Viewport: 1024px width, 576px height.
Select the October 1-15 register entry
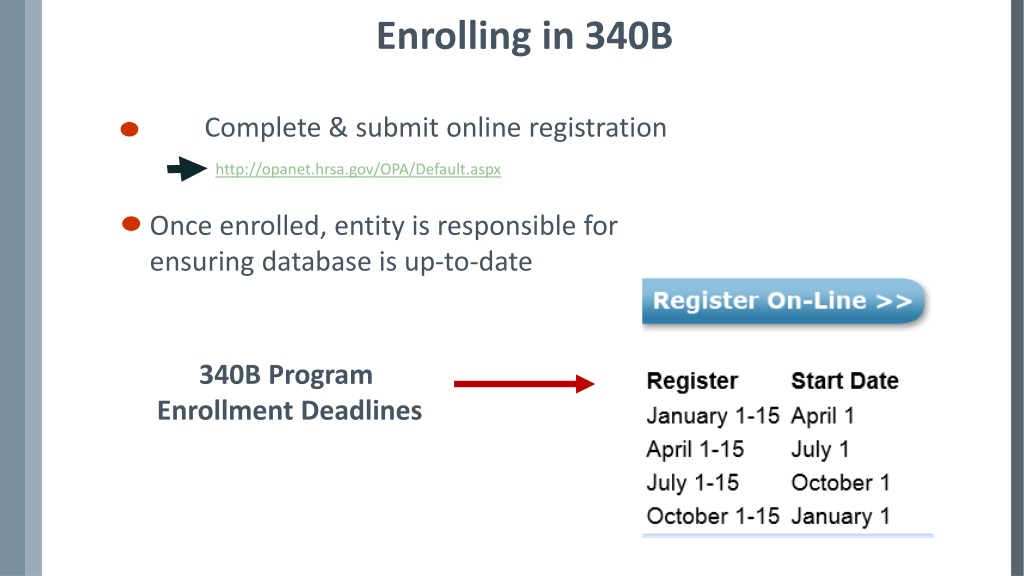coord(713,516)
